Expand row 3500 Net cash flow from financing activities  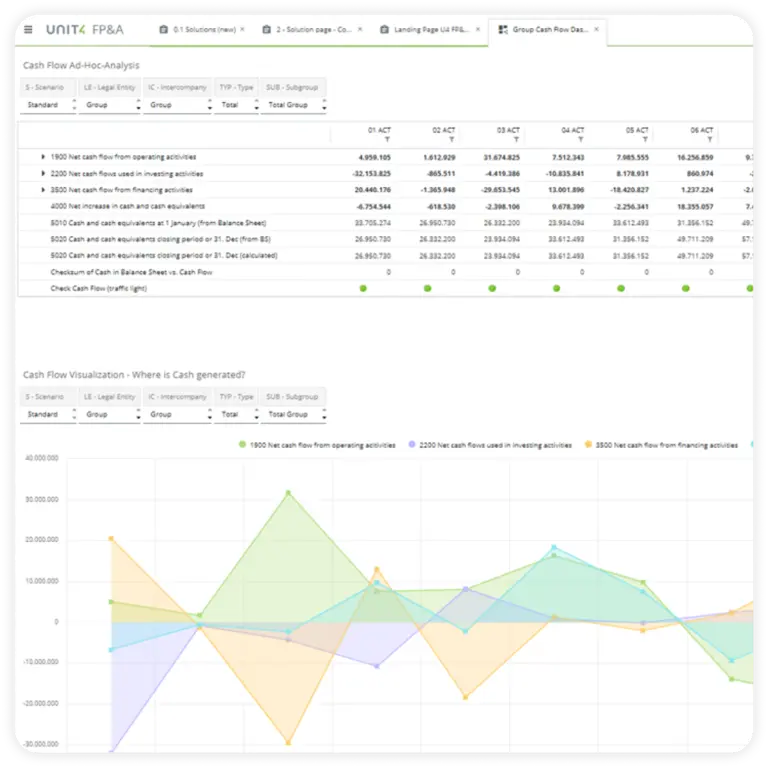[43, 190]
